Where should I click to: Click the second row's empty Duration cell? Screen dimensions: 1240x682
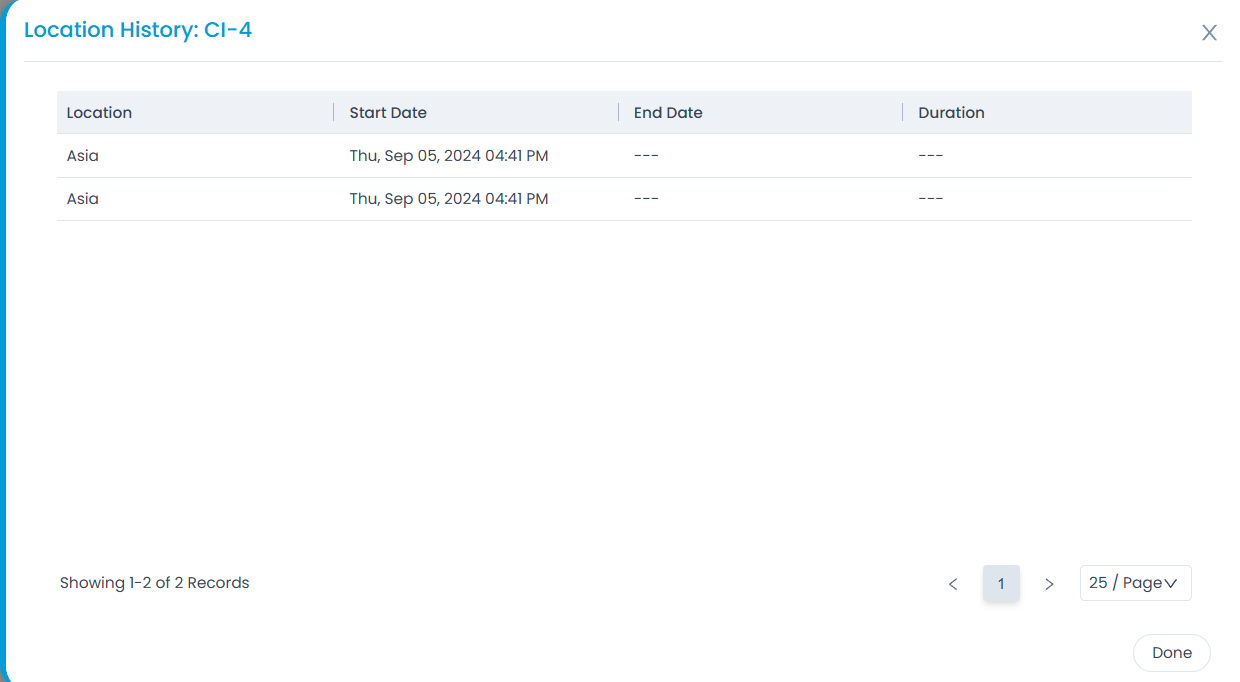[931, 199]
